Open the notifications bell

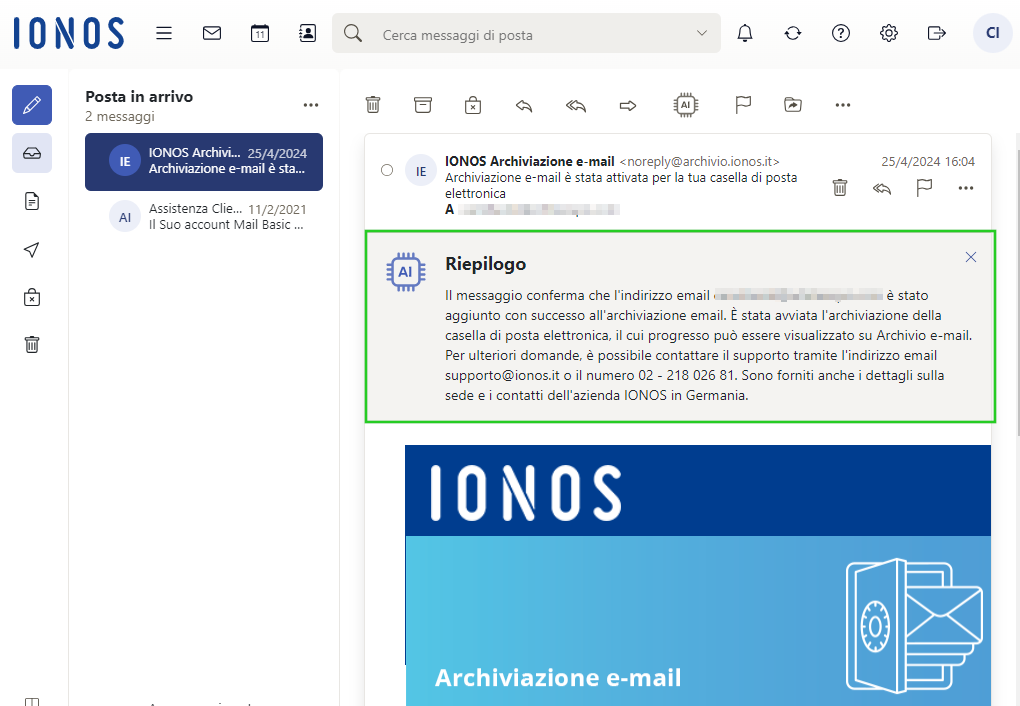click(745, 33)
